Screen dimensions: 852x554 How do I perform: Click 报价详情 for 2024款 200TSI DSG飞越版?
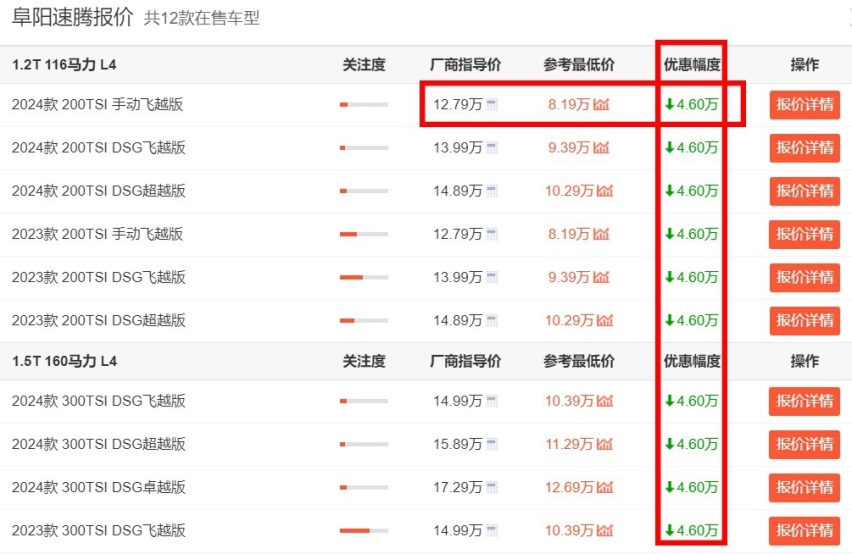[x=805, y=148]
